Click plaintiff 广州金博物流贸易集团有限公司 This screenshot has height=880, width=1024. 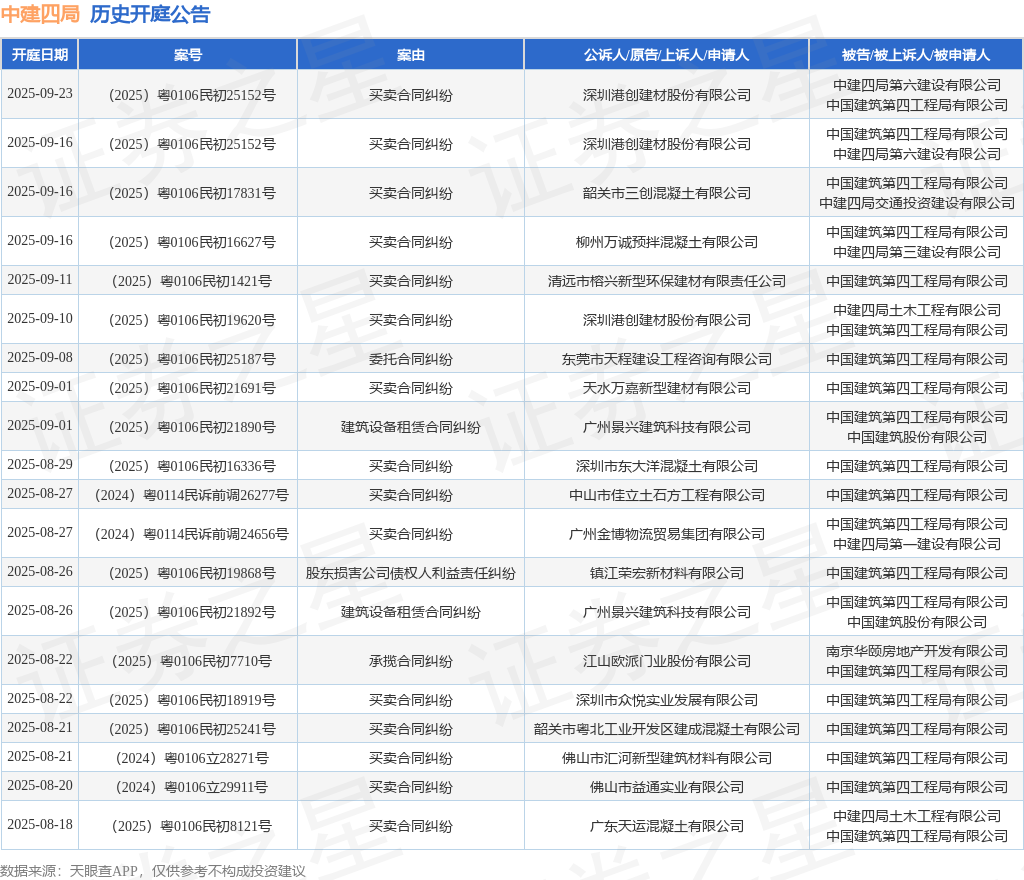coord(667,535)
